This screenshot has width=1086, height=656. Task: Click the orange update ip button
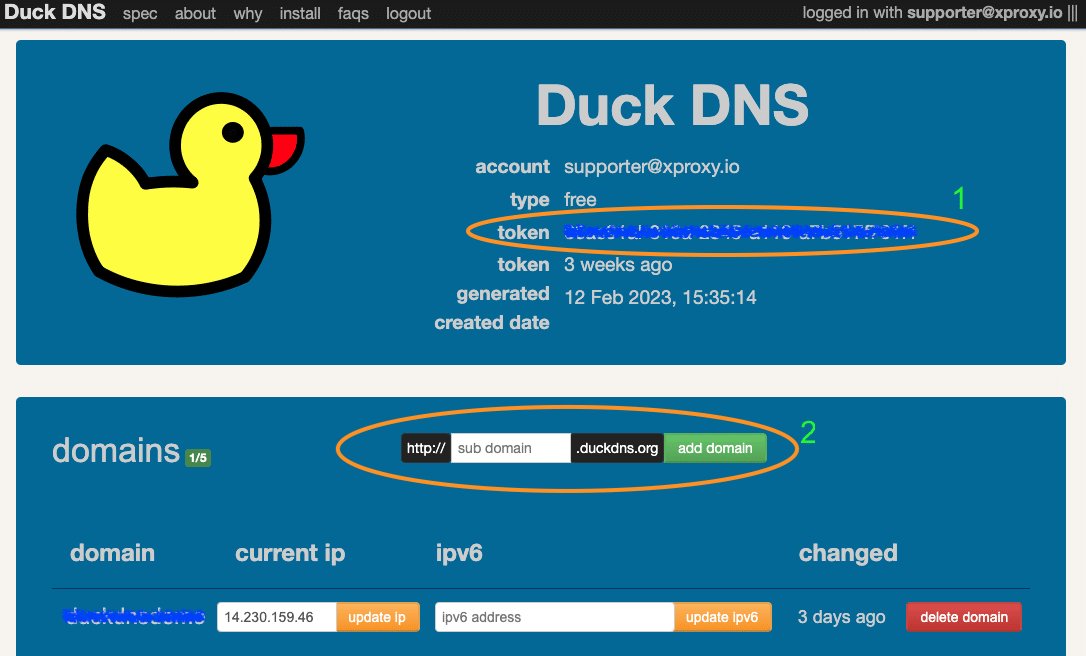[x=377, y=617]
